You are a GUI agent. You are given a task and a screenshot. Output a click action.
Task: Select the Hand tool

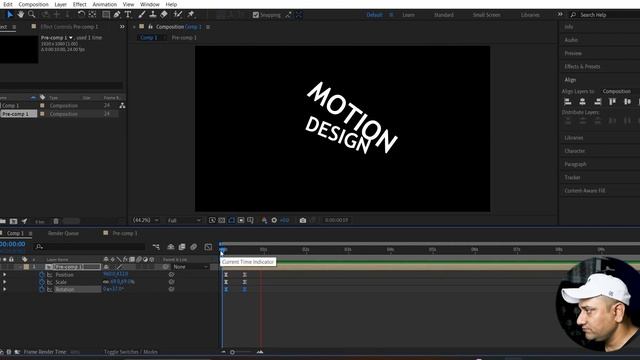[20, 15]
